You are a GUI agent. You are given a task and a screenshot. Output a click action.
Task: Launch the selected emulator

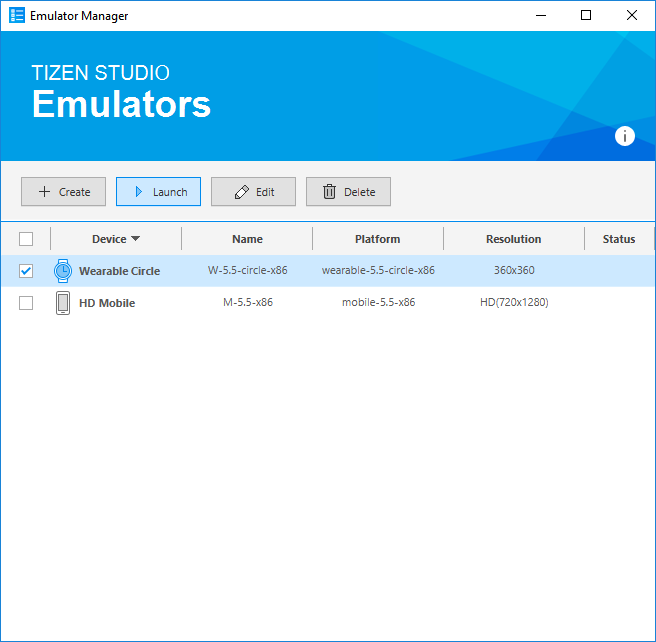coord(158,192)
